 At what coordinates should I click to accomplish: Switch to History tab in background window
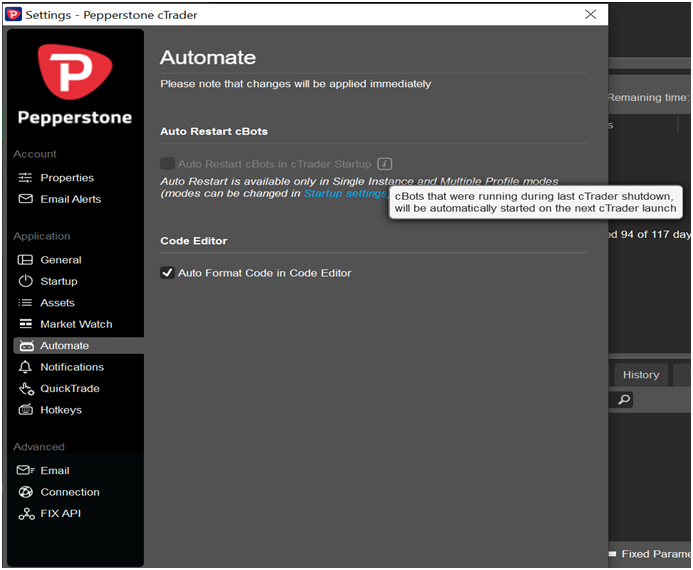click(640, 375)
